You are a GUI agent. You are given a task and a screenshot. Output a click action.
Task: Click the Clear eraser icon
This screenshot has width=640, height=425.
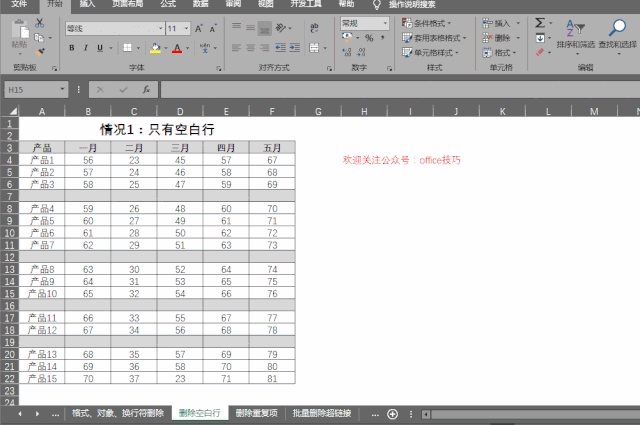pos(540,52)
